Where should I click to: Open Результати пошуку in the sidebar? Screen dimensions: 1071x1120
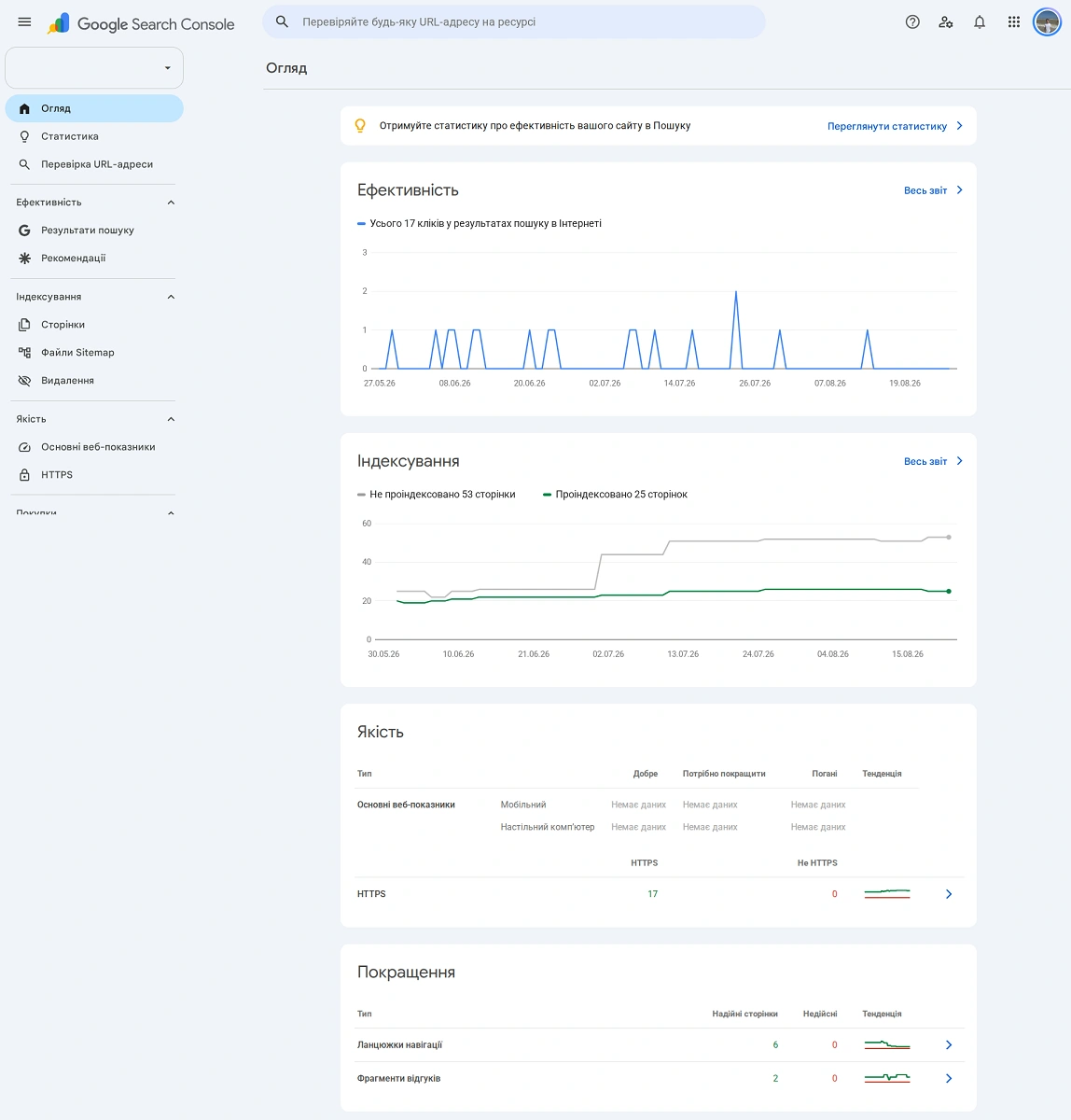(x=94, y=230)
